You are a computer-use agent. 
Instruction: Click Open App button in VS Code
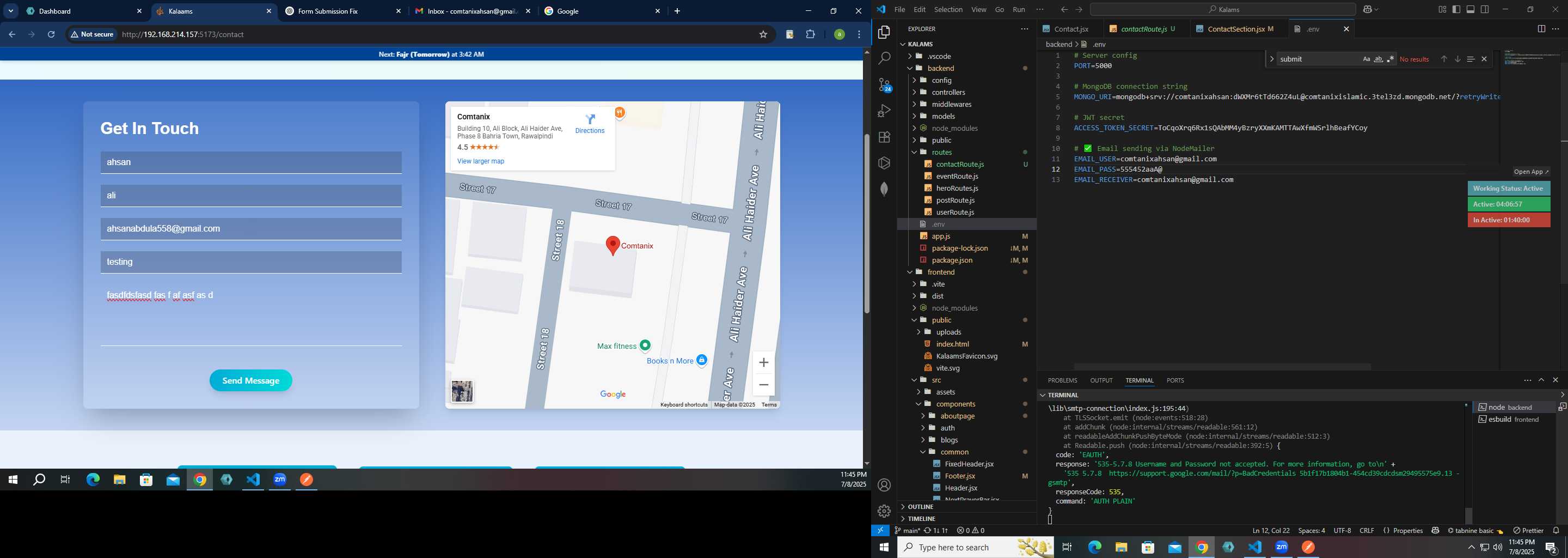tap(1532, 172)
